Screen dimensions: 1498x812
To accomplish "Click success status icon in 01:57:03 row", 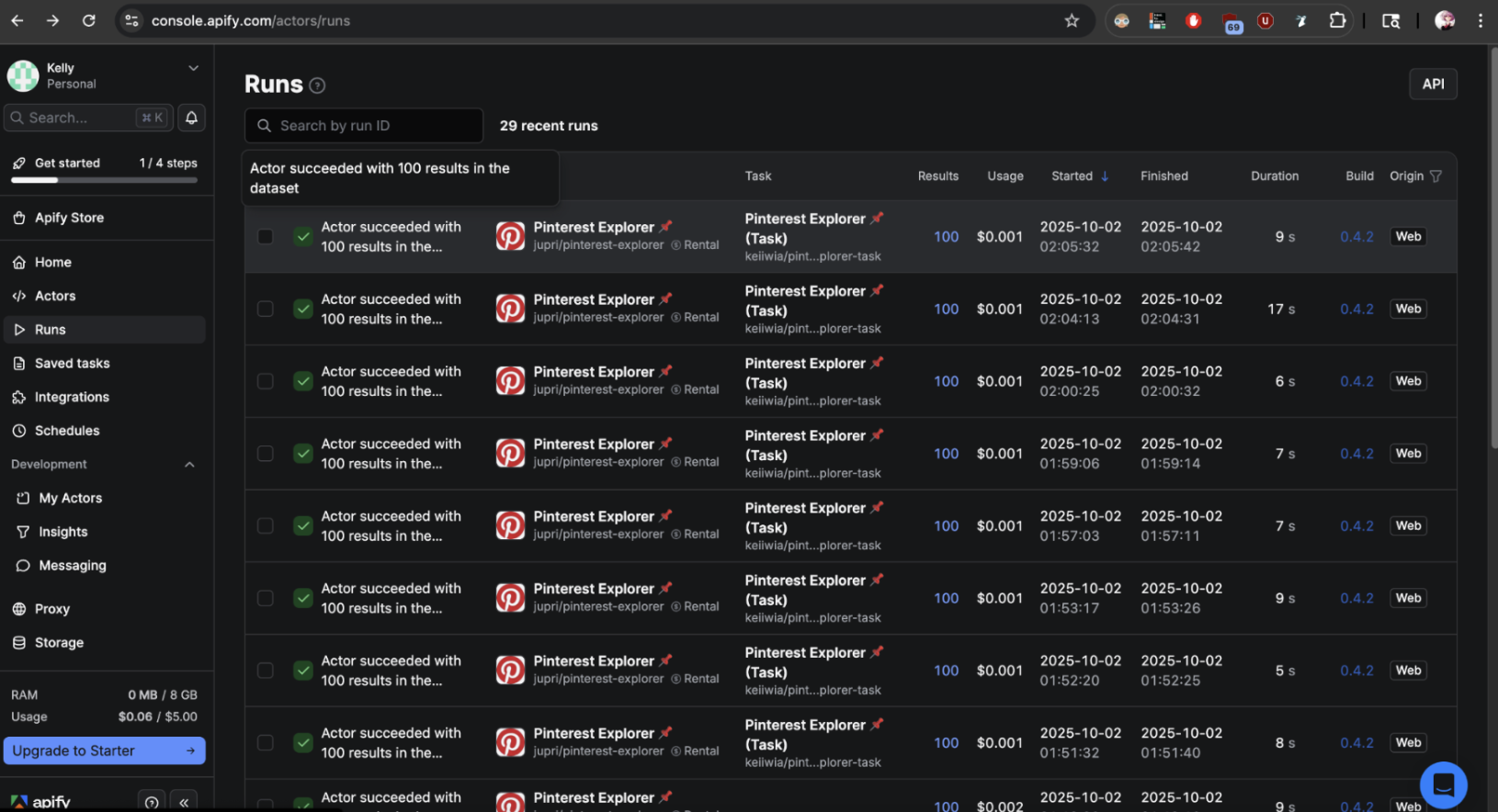I will [303, 525].
